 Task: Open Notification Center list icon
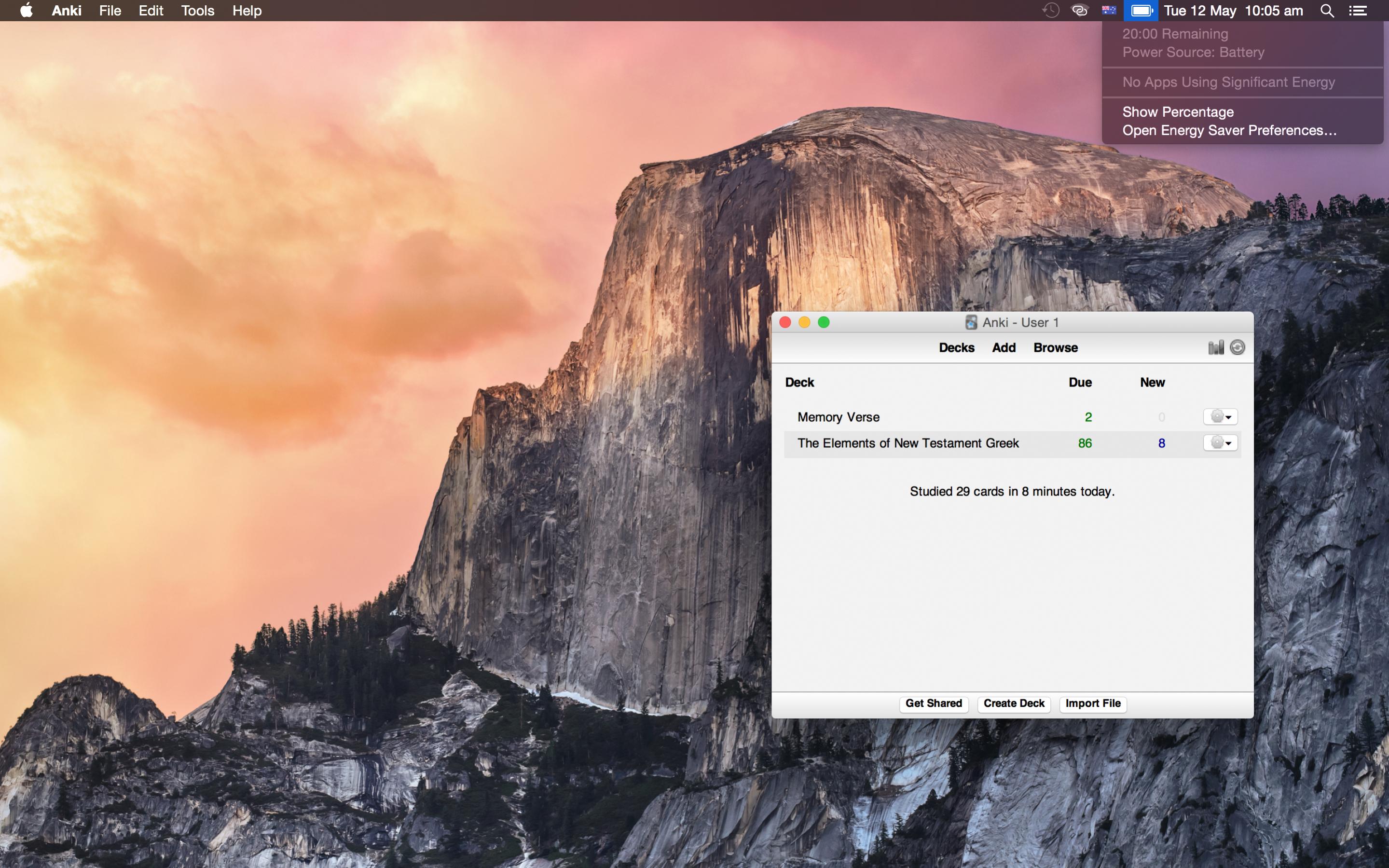[x=1358, y=10]
